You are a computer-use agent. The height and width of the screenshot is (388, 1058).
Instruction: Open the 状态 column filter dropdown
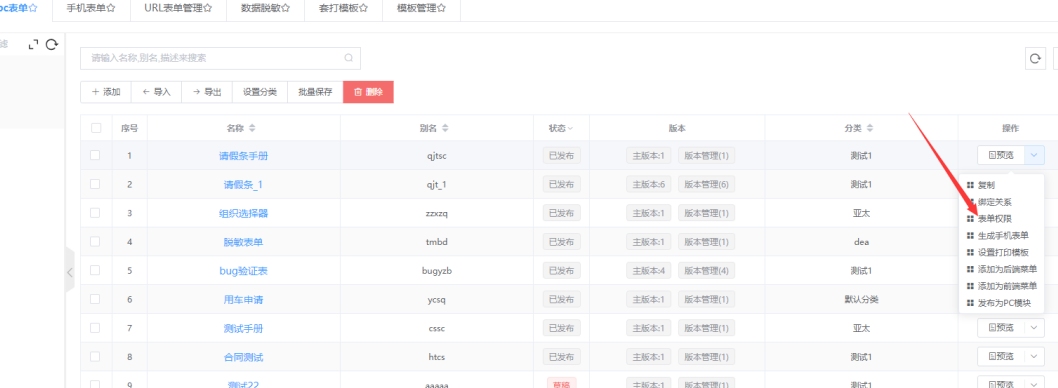570,128
